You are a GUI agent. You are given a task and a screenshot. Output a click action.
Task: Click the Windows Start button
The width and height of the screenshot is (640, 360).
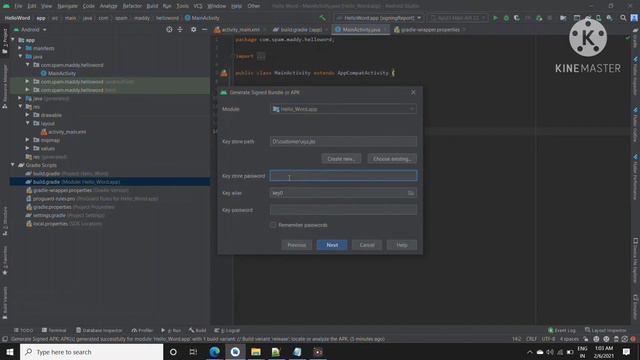click(10, 352)
